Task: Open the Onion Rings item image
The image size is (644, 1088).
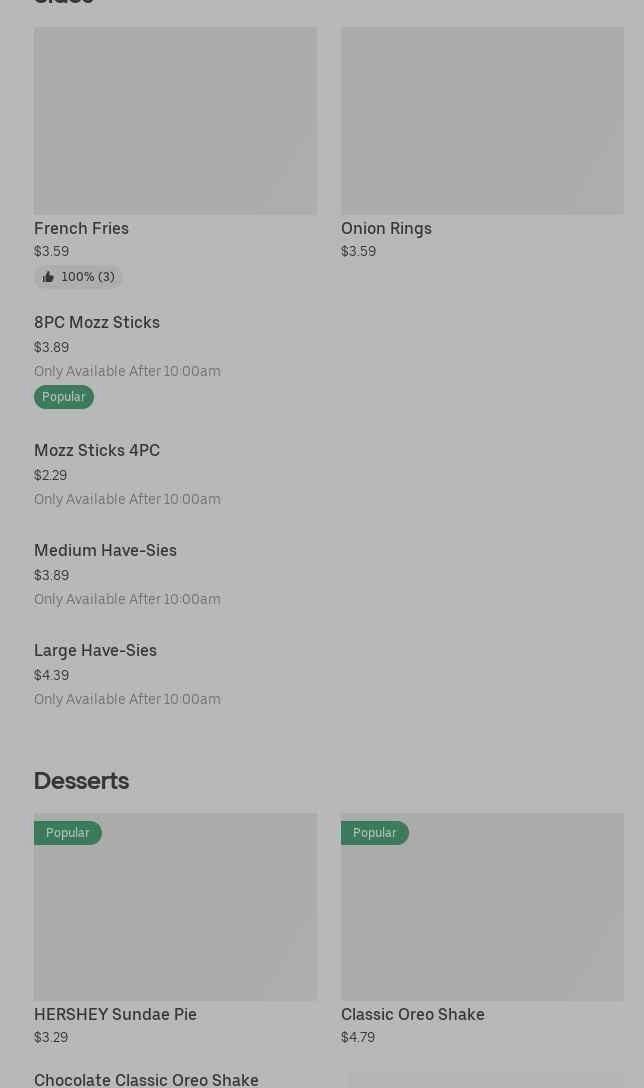Action: [x=482, y=121]
